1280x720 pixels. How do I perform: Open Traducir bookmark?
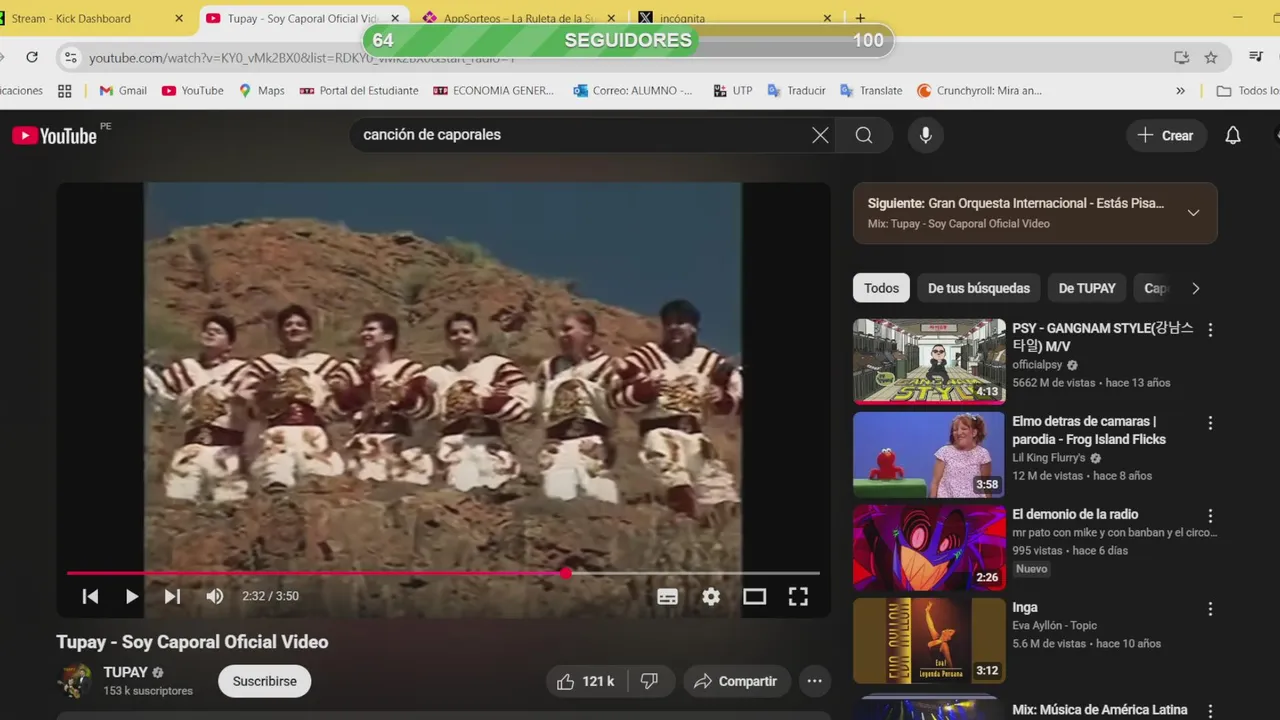click(x=796, y=90)
